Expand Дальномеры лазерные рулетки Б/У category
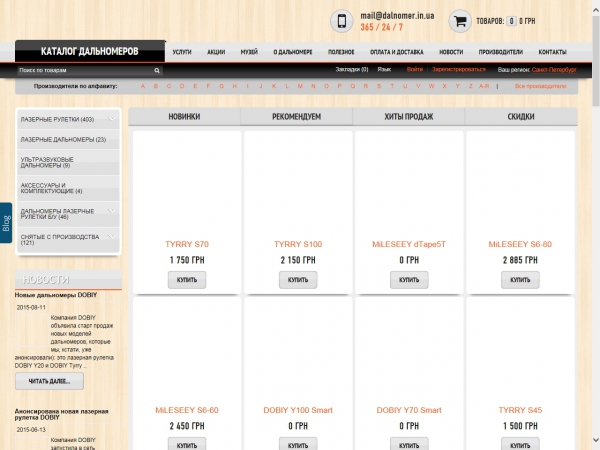600x450 pixels. (111, 211)
